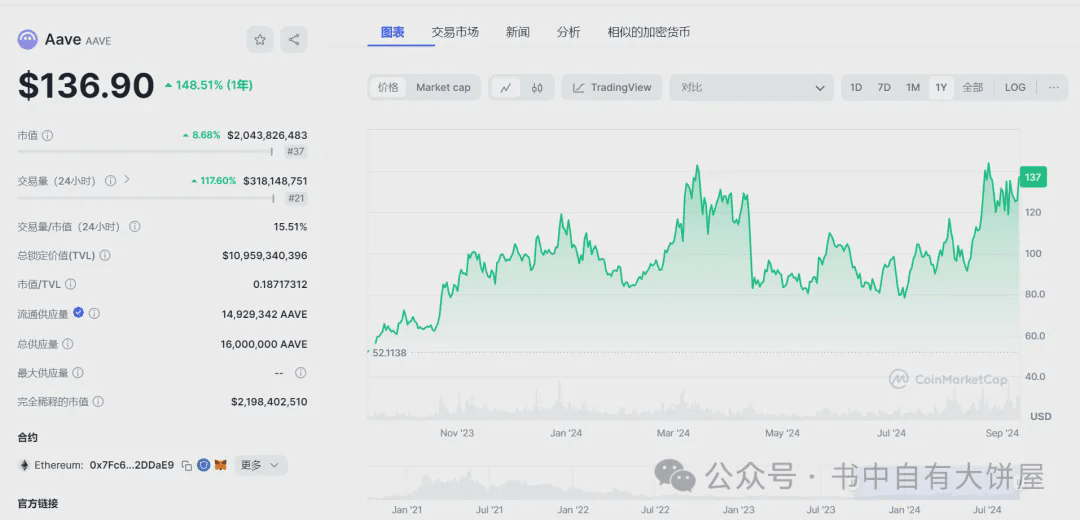Set chart range to 7D
The height and width of the screenshot is (520, 1080).
pos(884,87)
